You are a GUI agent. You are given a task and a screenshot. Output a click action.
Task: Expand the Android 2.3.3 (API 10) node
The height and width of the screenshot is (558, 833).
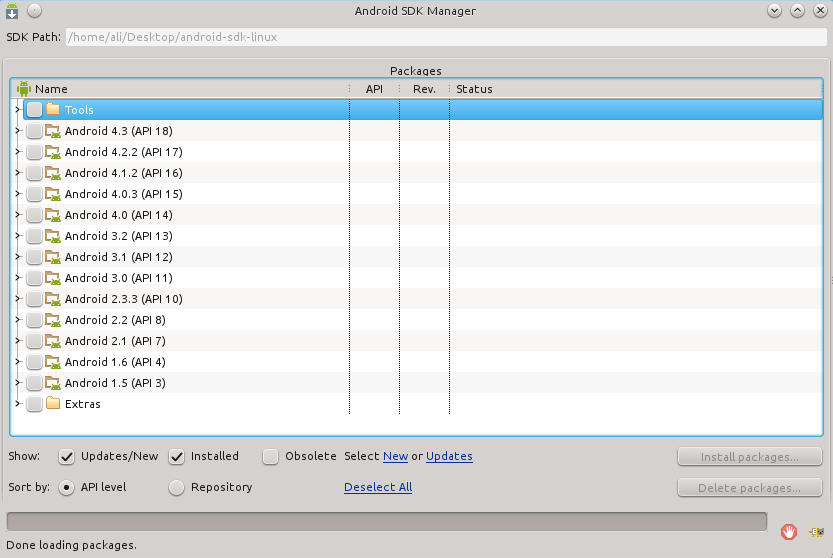pos(18,299)
